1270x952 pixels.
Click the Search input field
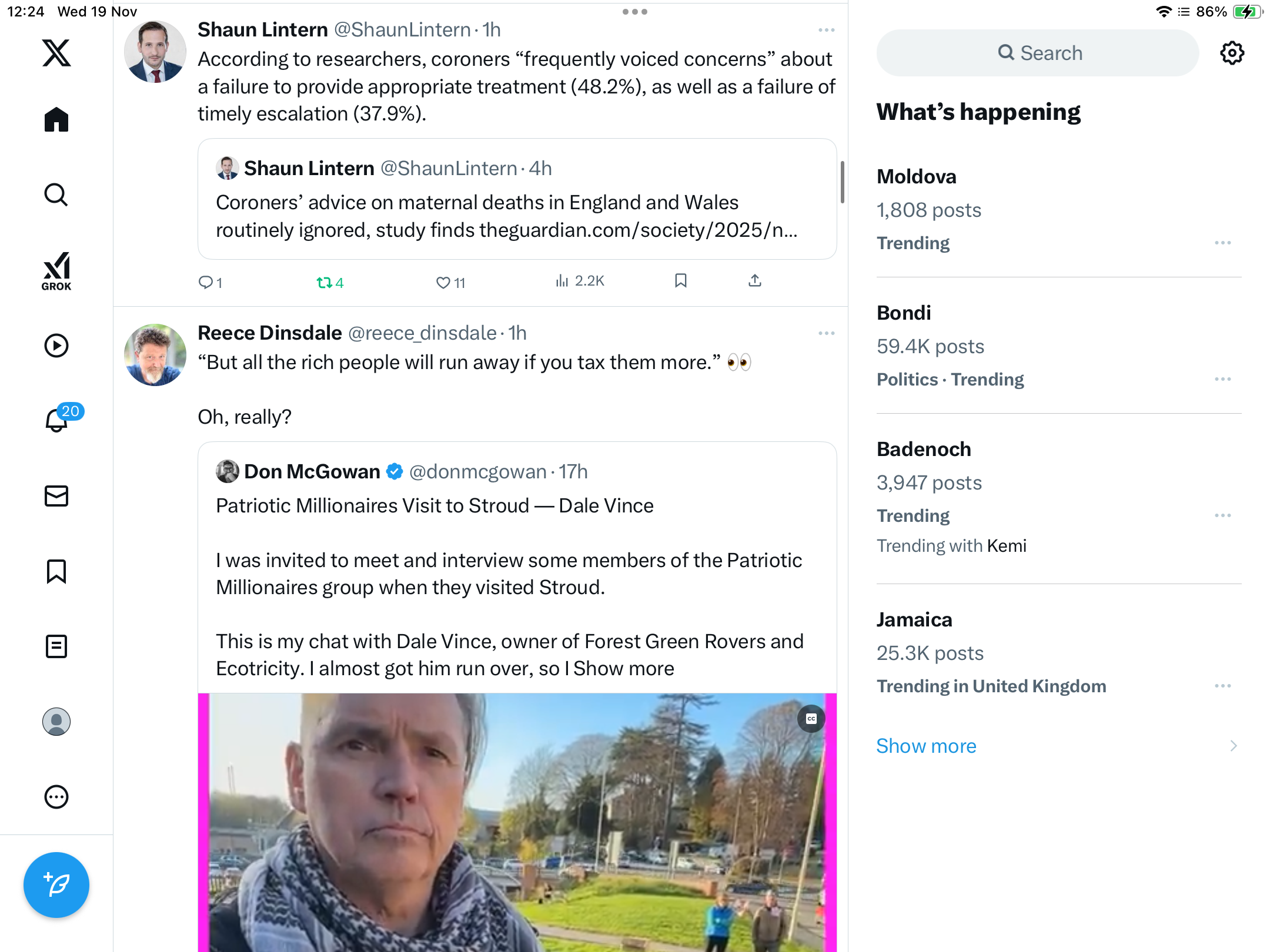(x=1038, y=53)
